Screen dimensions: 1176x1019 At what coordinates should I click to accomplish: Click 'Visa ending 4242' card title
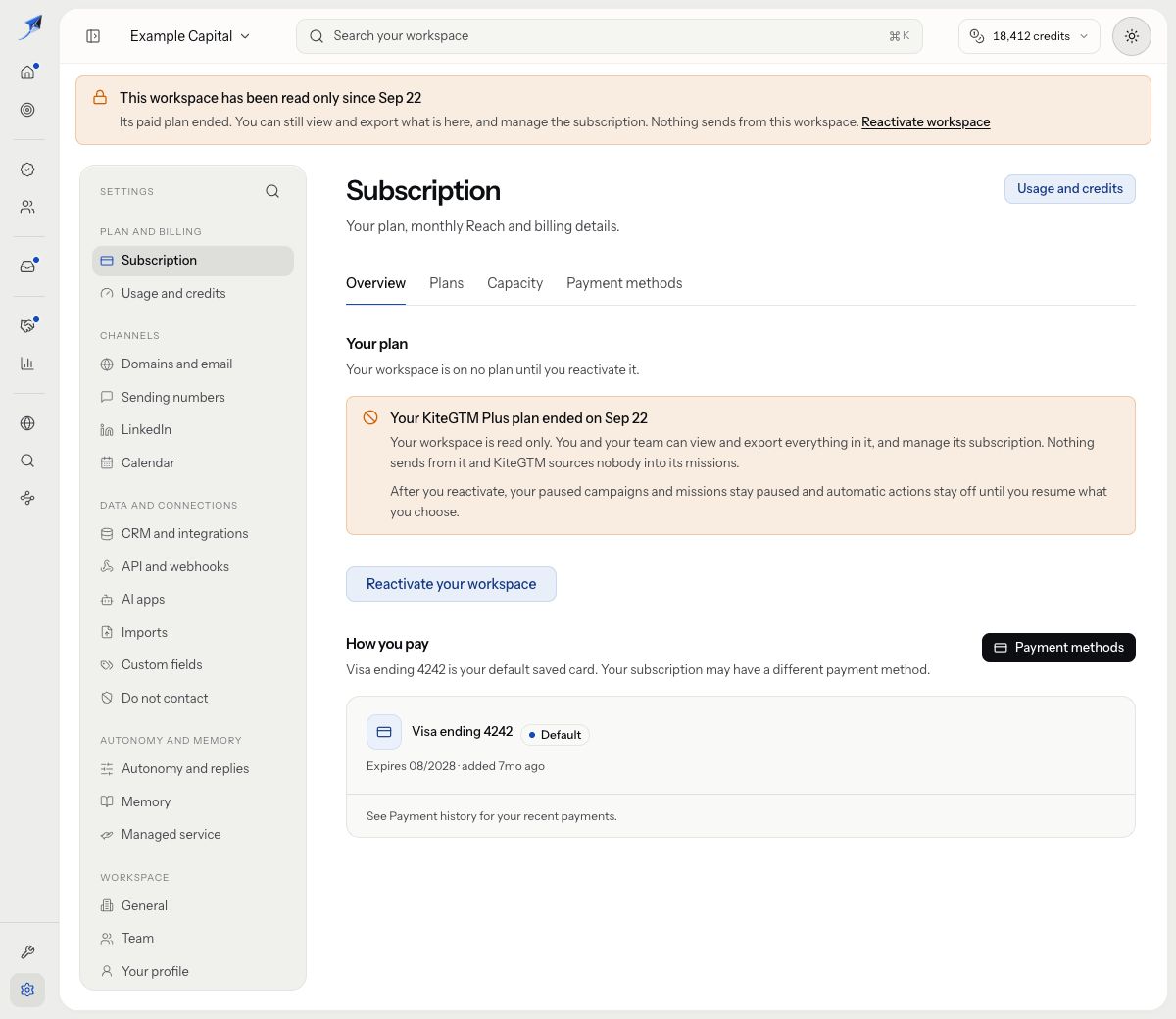(462, 732)
